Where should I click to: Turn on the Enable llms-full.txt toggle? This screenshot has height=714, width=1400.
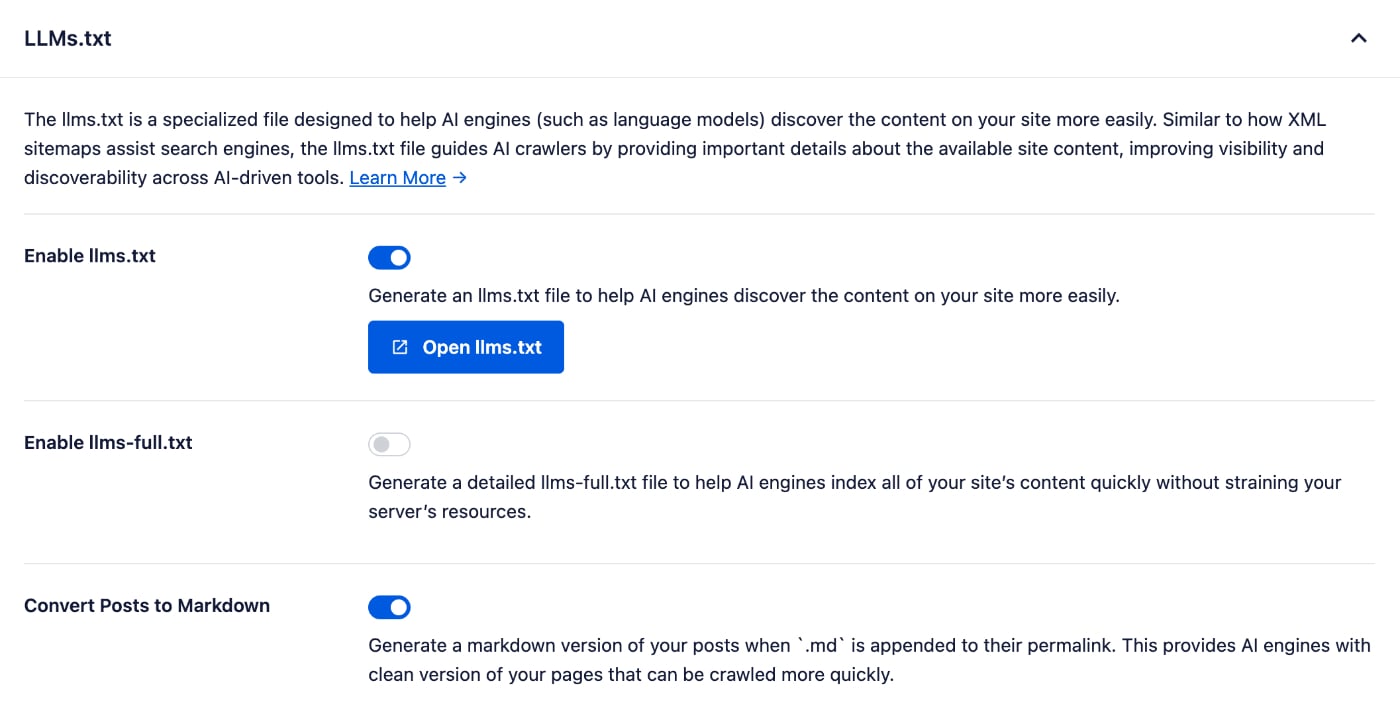[389, 444]
